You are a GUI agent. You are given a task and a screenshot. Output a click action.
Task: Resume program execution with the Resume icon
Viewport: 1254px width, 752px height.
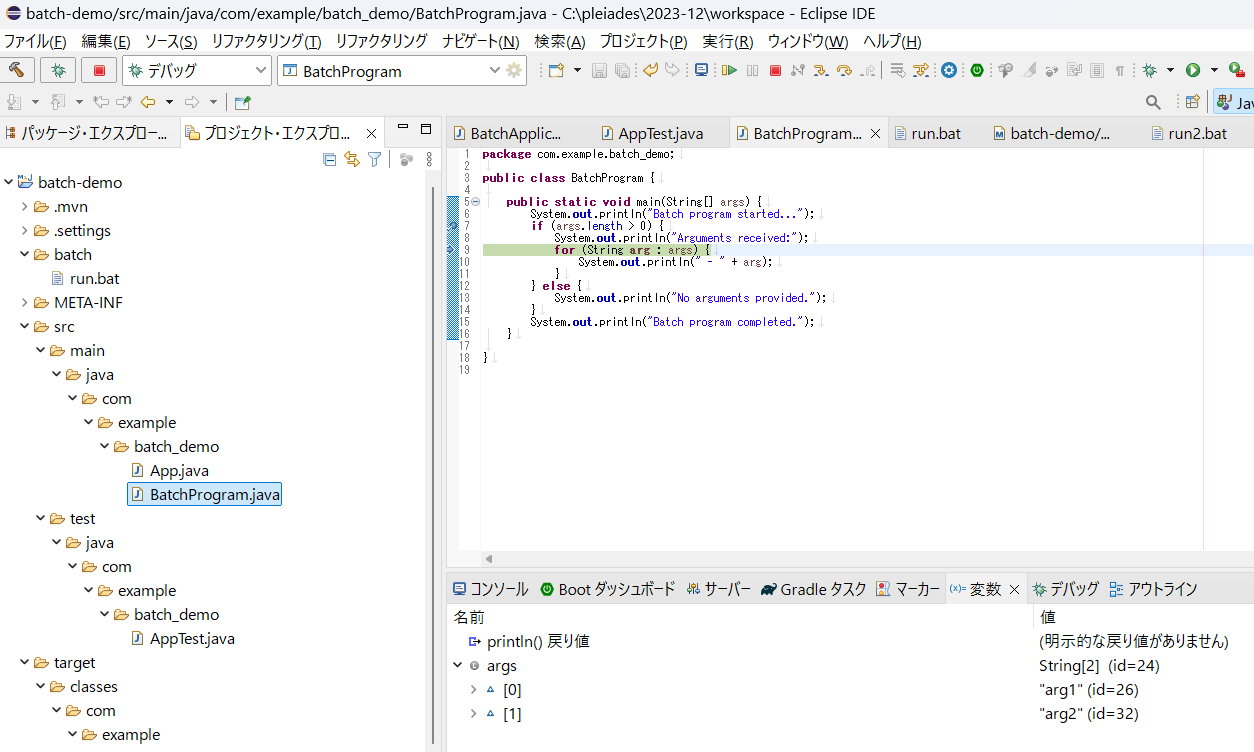tap(731, 70)
